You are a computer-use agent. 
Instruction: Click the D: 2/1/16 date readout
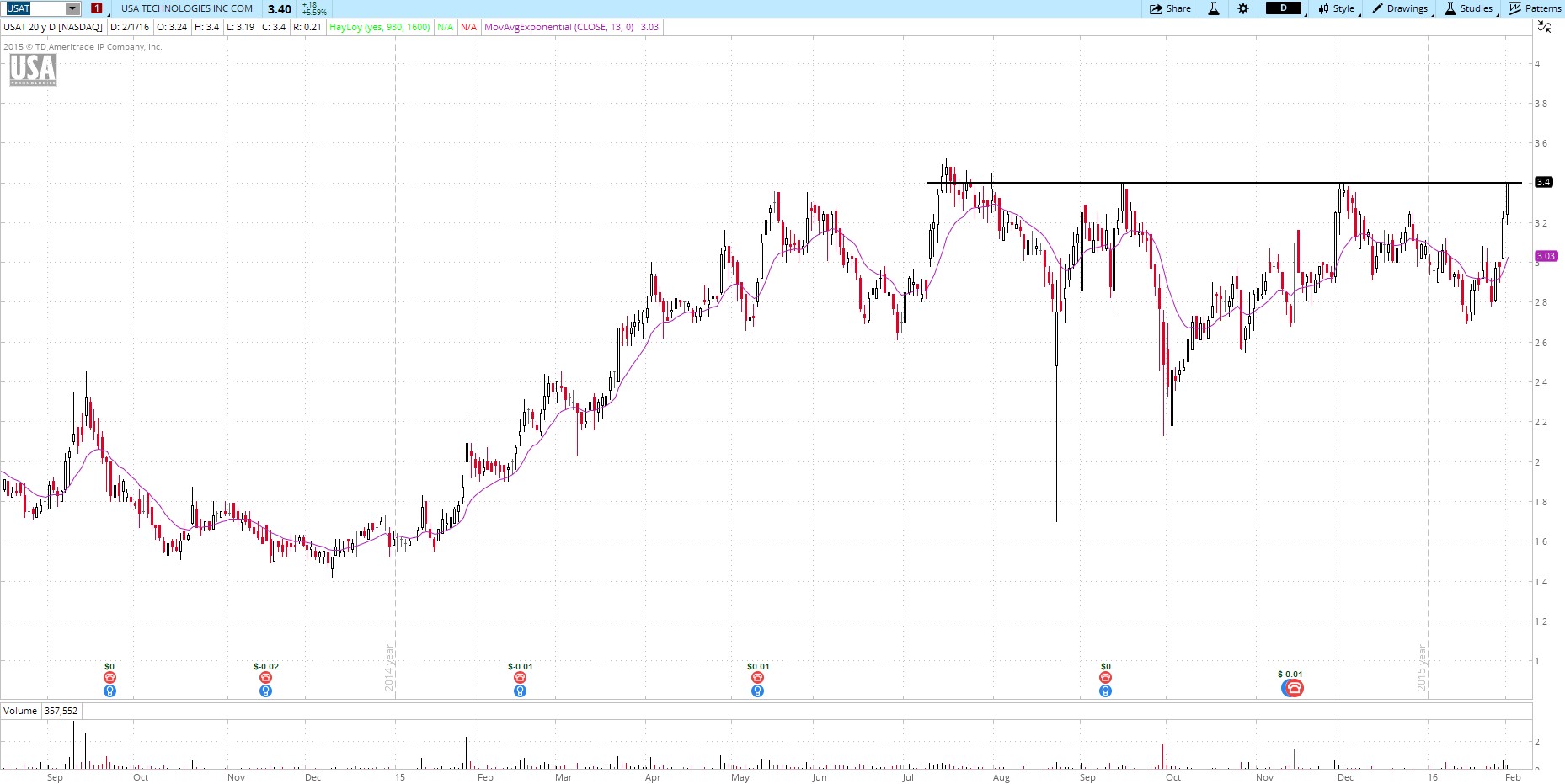pos(130,27)
